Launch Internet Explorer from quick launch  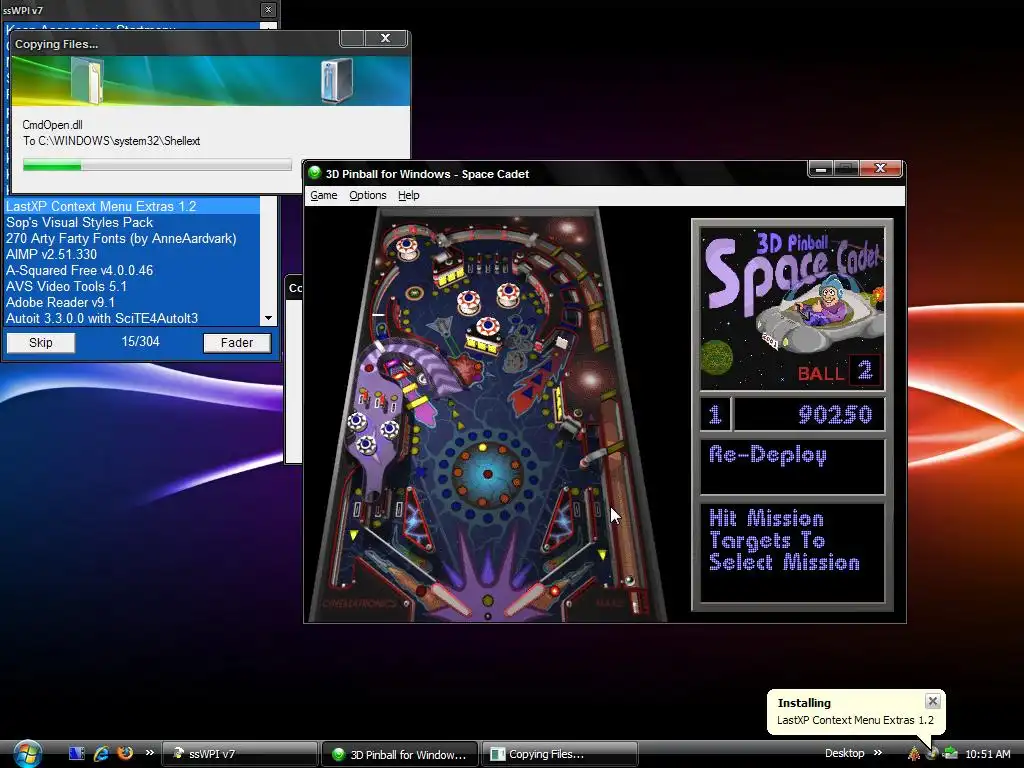[101, 754]
